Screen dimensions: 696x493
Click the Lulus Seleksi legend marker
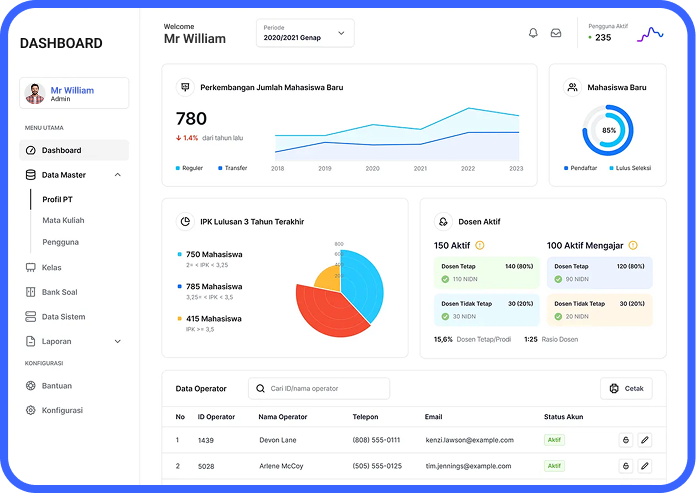[x=612, y=168]
